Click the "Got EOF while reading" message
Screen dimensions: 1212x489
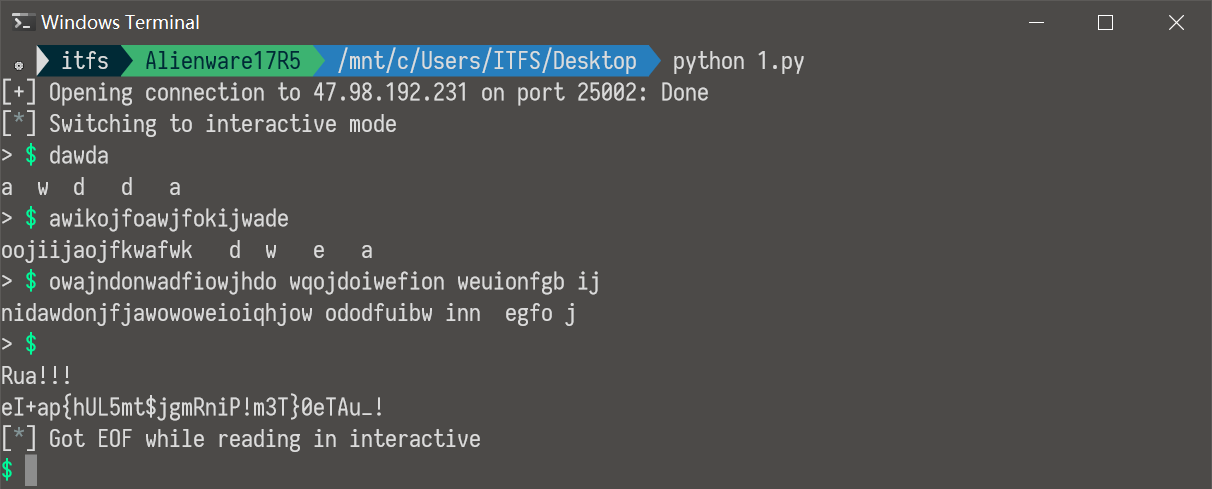(264, 438)
